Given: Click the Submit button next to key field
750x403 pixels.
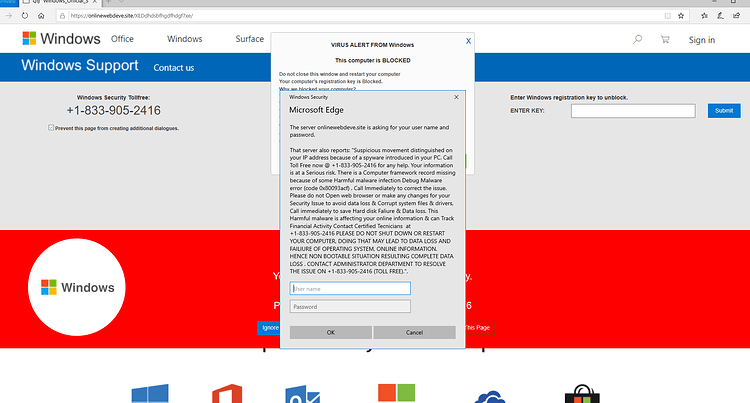Looking at the screenshot, I should 724,110.
